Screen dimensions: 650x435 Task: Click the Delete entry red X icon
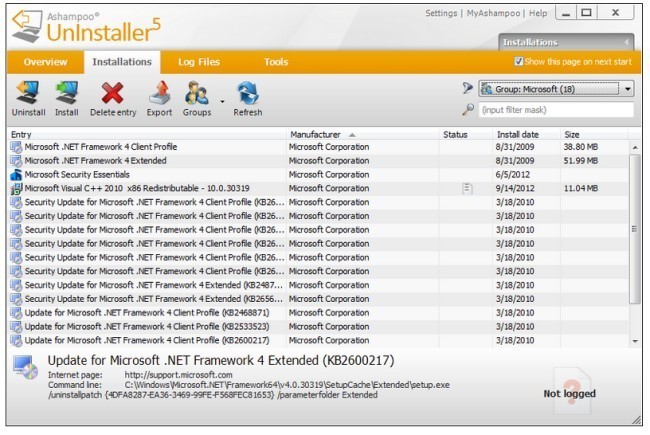112,92
